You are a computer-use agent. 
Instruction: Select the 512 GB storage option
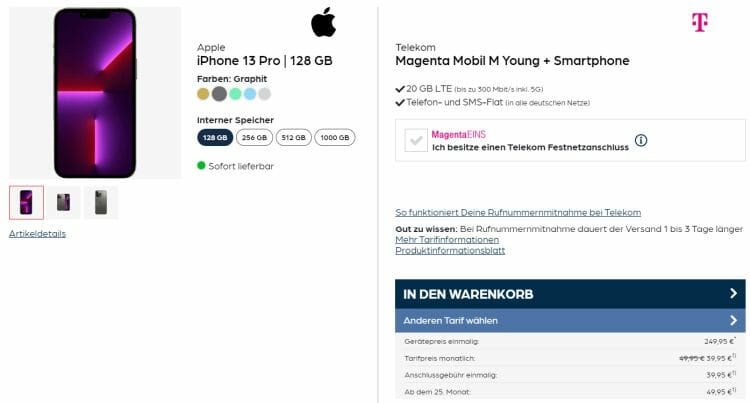pyautogui.click(x=293, y=138)
